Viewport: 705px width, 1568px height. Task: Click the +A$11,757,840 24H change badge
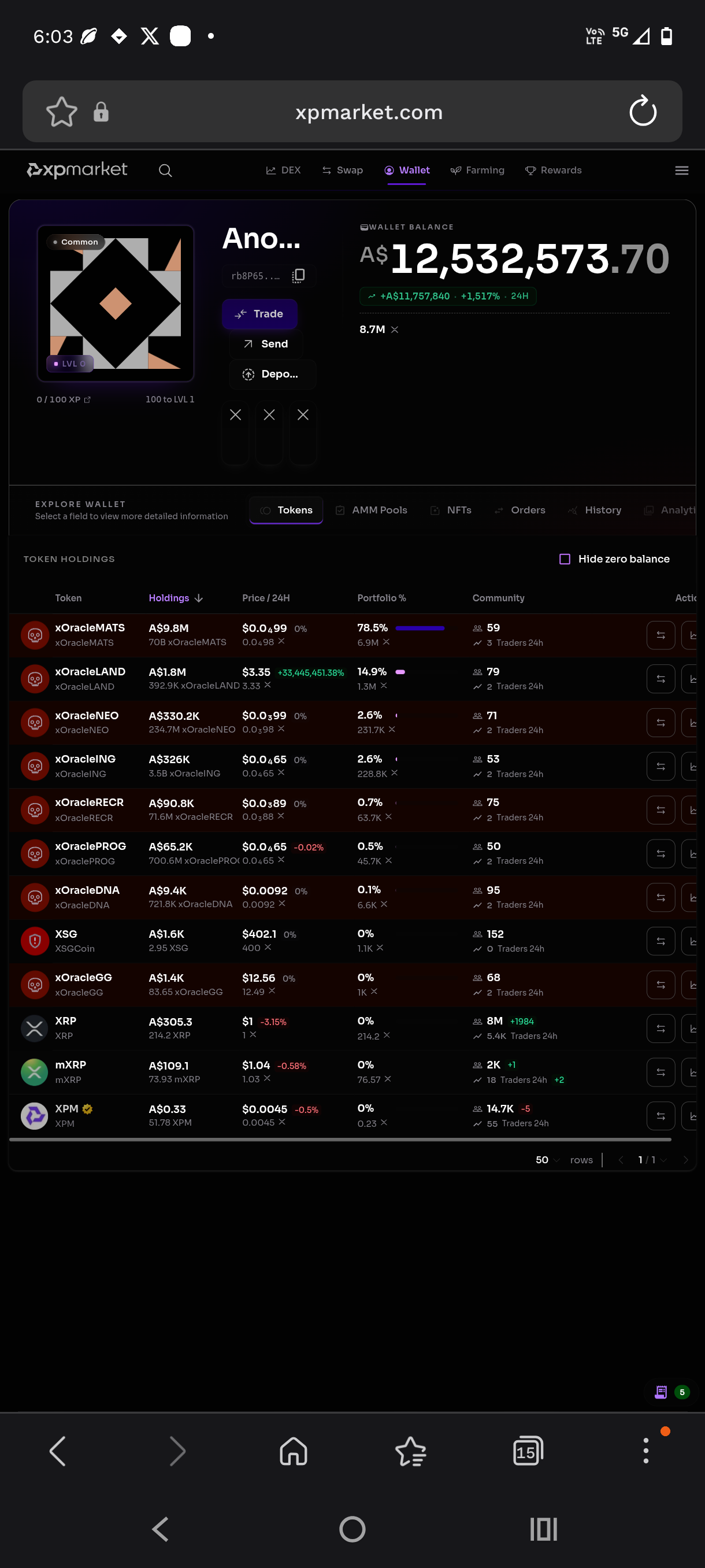pos(448,296)
